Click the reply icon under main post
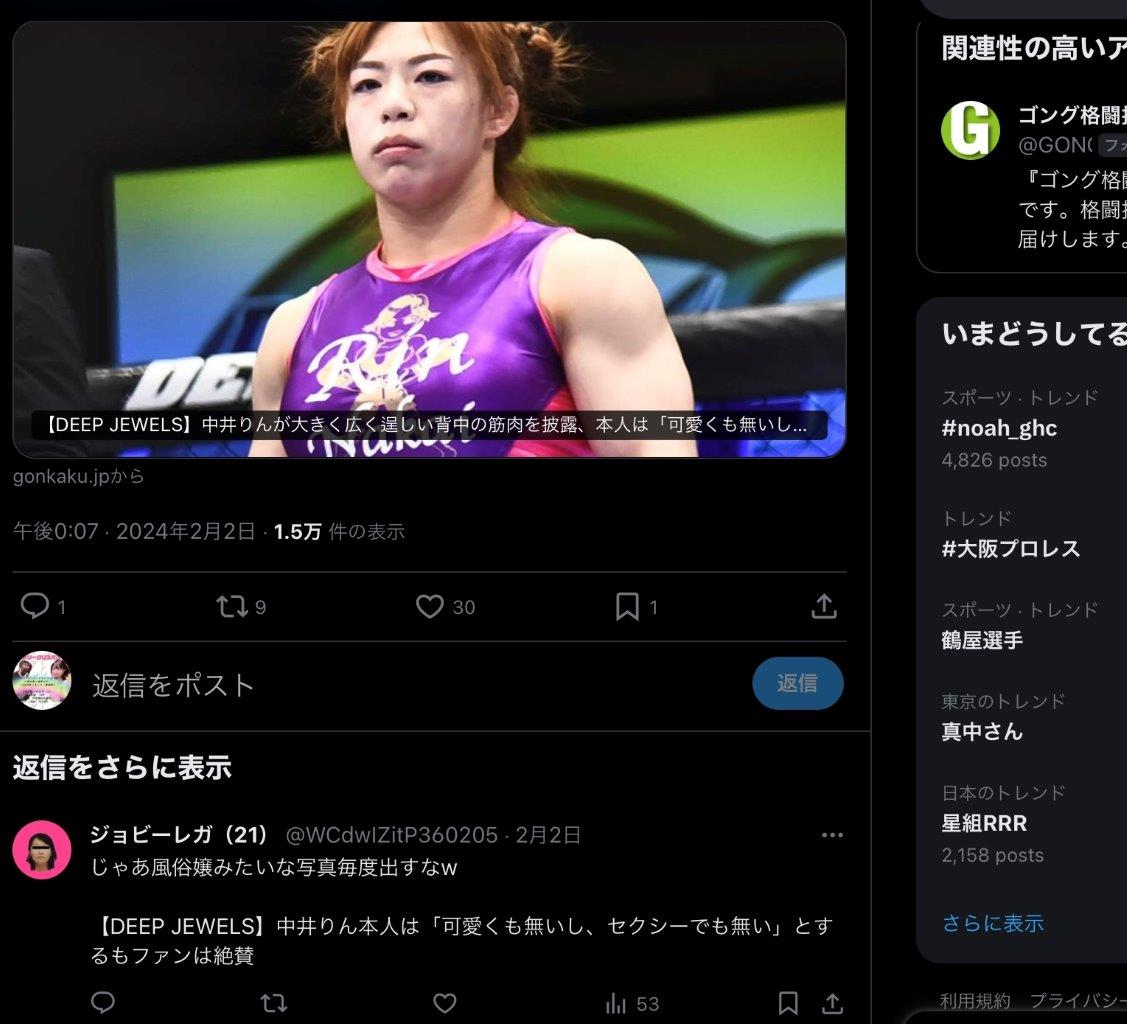The image size is (1127, 1024). coord(34,606)
